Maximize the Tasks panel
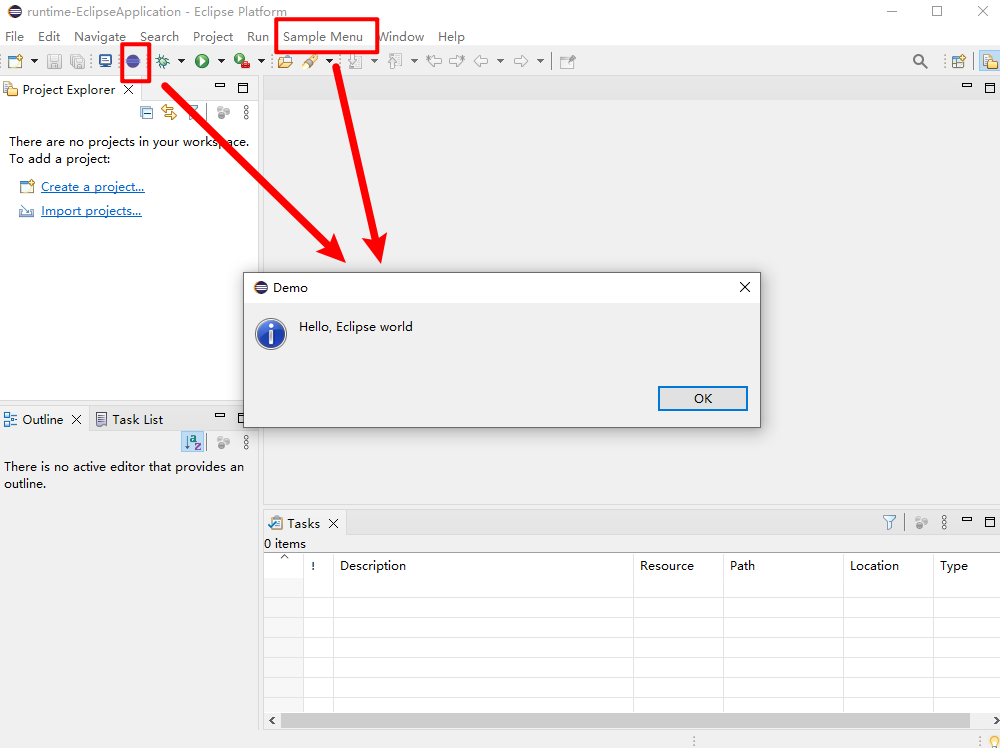This screenshot has height=748, width=1000. (x=990, y=522)
